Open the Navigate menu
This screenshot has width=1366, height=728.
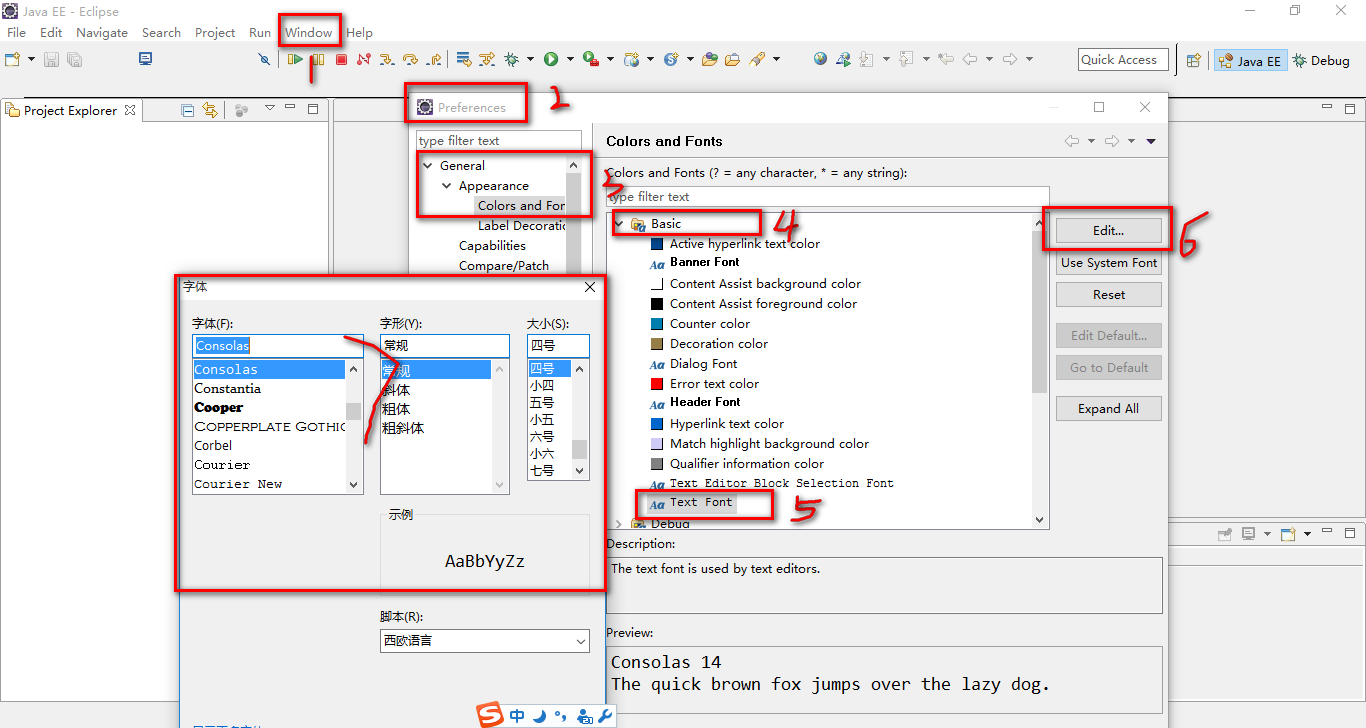[102, 33]
